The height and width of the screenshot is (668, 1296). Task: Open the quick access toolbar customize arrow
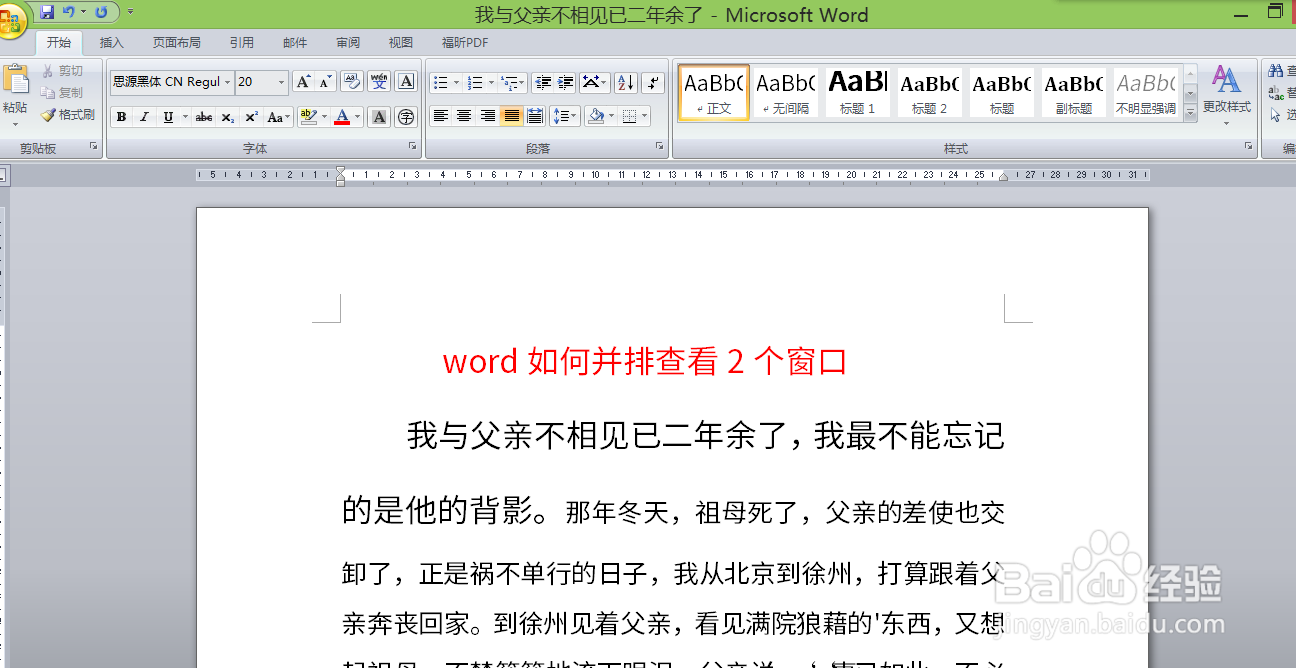pyautogui.click(x=130, y=12)
